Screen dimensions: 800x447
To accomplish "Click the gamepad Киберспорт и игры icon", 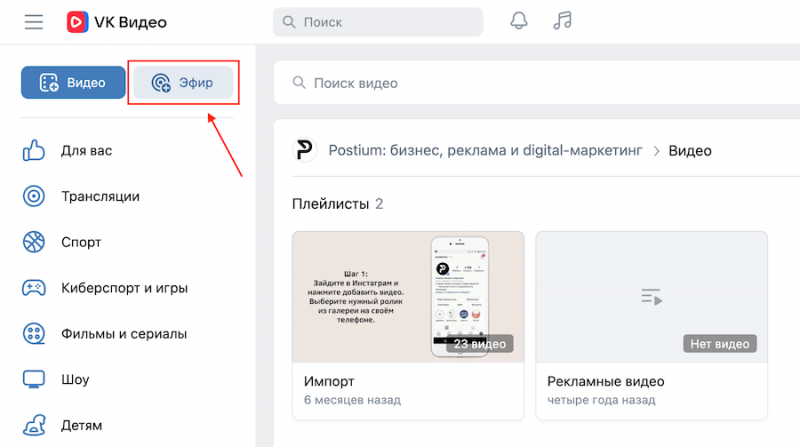I will point(34,288).
